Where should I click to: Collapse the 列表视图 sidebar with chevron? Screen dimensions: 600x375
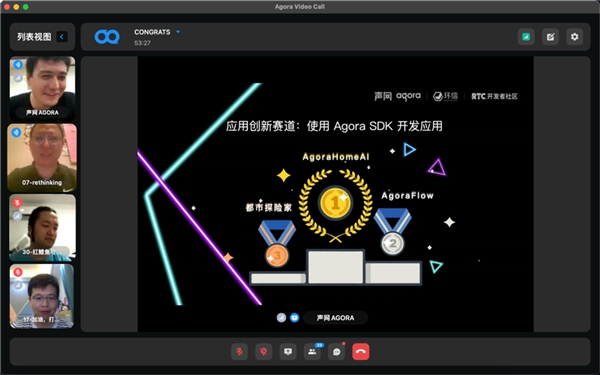(62, 37)
